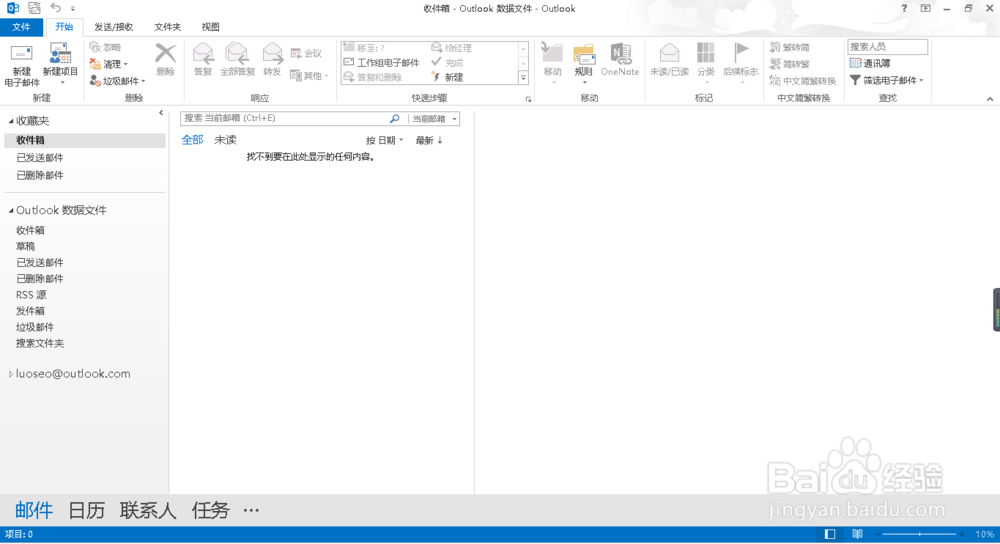The width and height of the screenshot is (1000, 544).
Task: Open the 垃圾邮件 junk dropdown
Action: pyautogui.click(x=118, y=81)
